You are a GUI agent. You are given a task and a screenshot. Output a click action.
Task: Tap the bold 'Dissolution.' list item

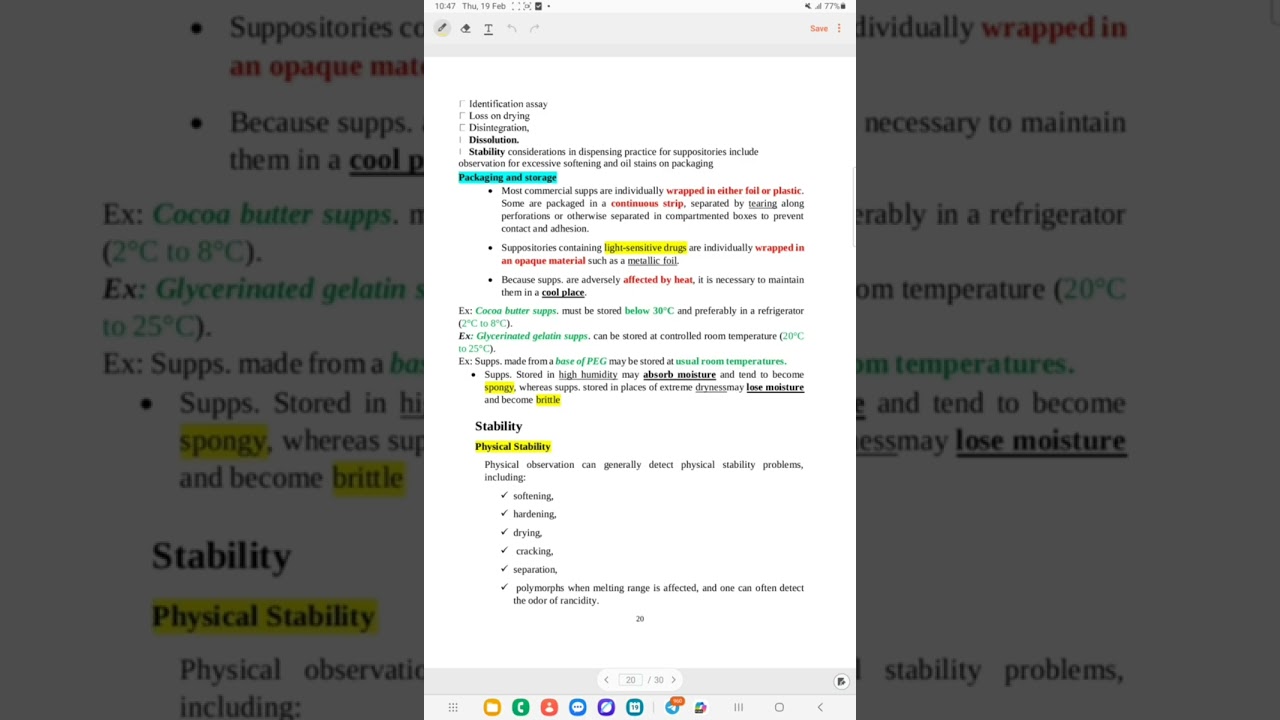tap(494, 140)
